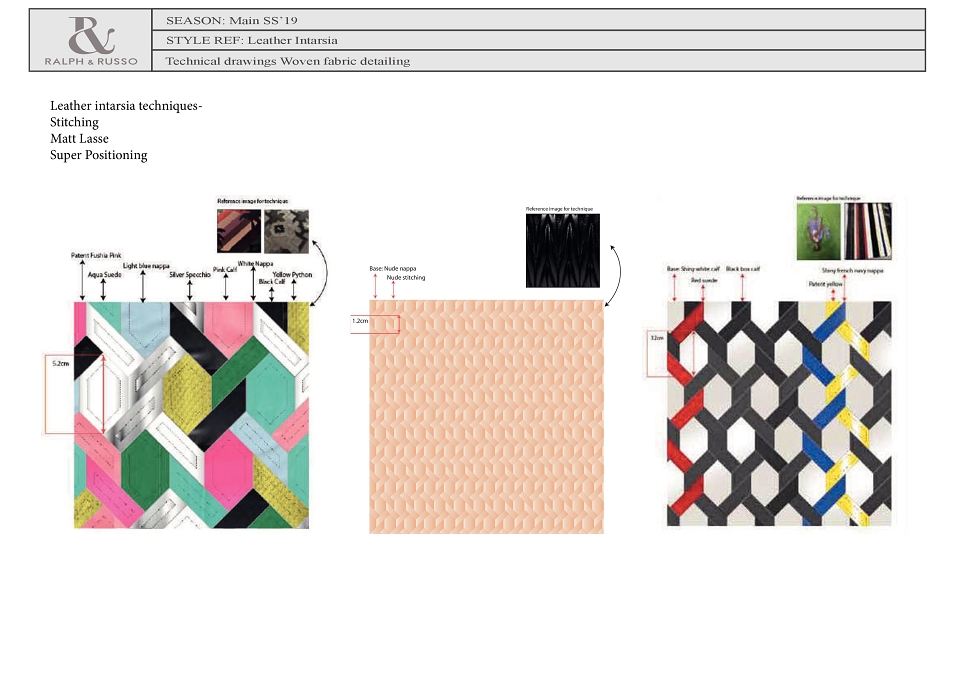Screen dimensions: 960x679
Task: Select the Technical drawings Woven fabric detailing text
Action: click(287, 61)
